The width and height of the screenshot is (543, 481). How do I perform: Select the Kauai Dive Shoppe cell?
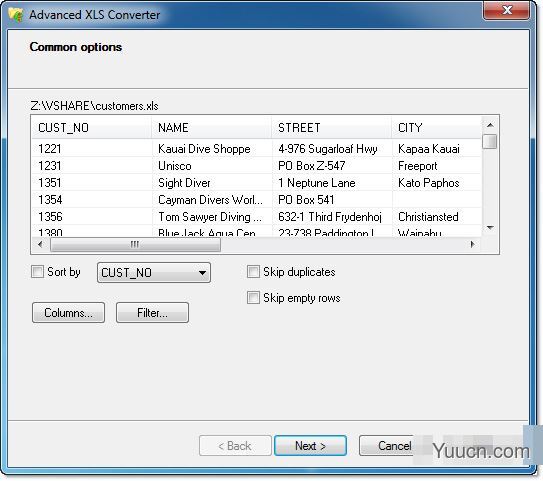pyautogui.click(x=212, y=149)
